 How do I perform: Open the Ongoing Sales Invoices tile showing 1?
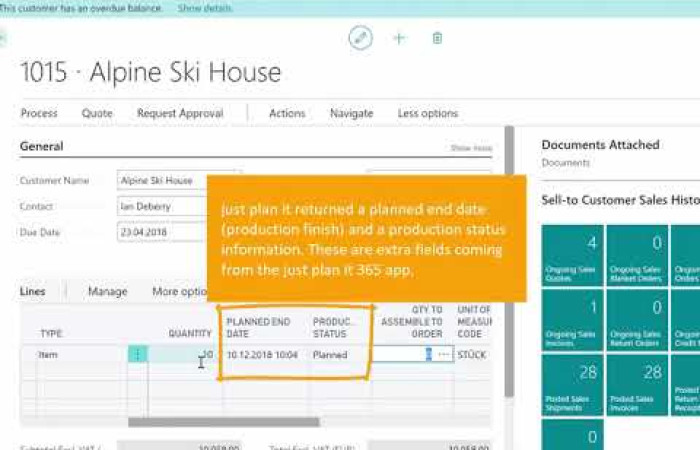point(572,320)
